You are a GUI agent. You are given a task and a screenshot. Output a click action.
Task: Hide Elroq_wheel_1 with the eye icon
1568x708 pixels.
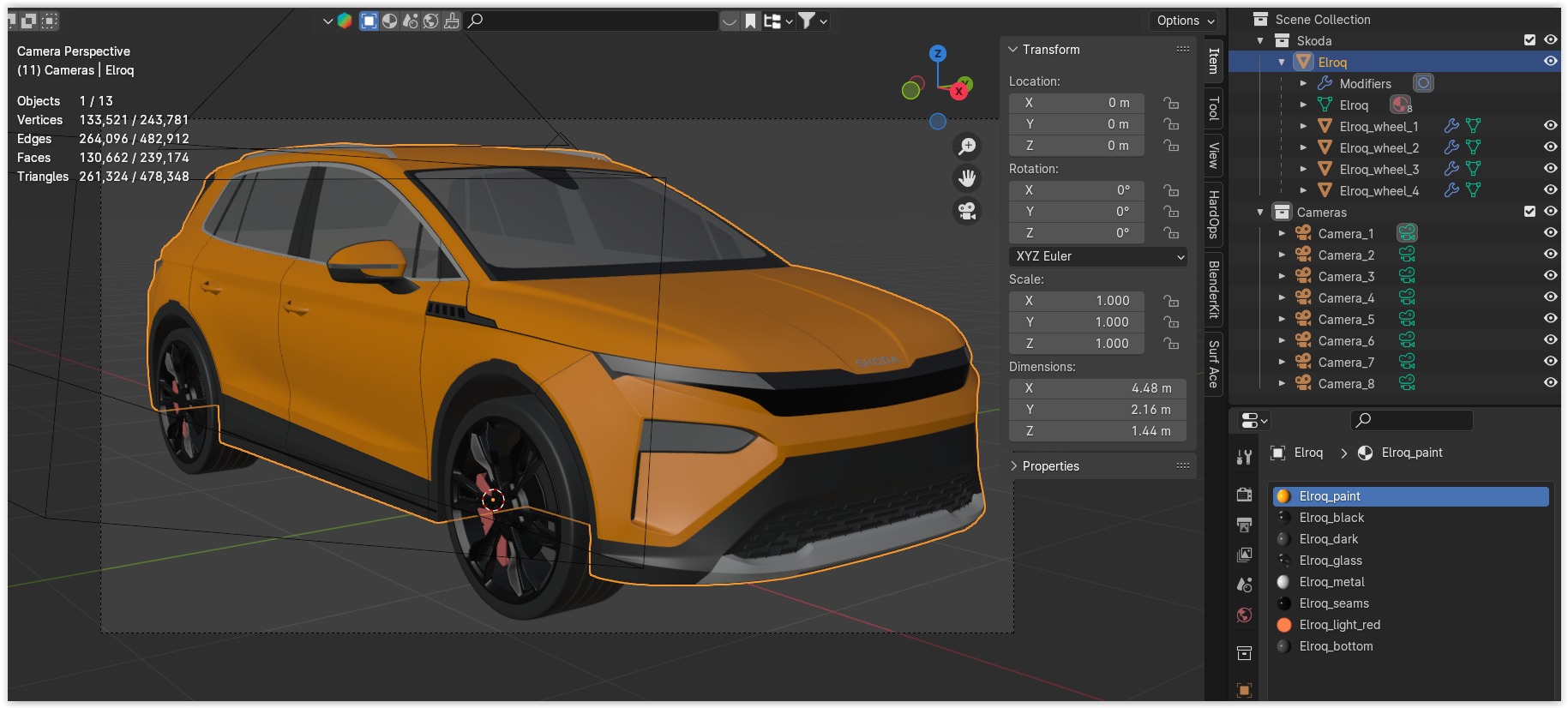1550,126
